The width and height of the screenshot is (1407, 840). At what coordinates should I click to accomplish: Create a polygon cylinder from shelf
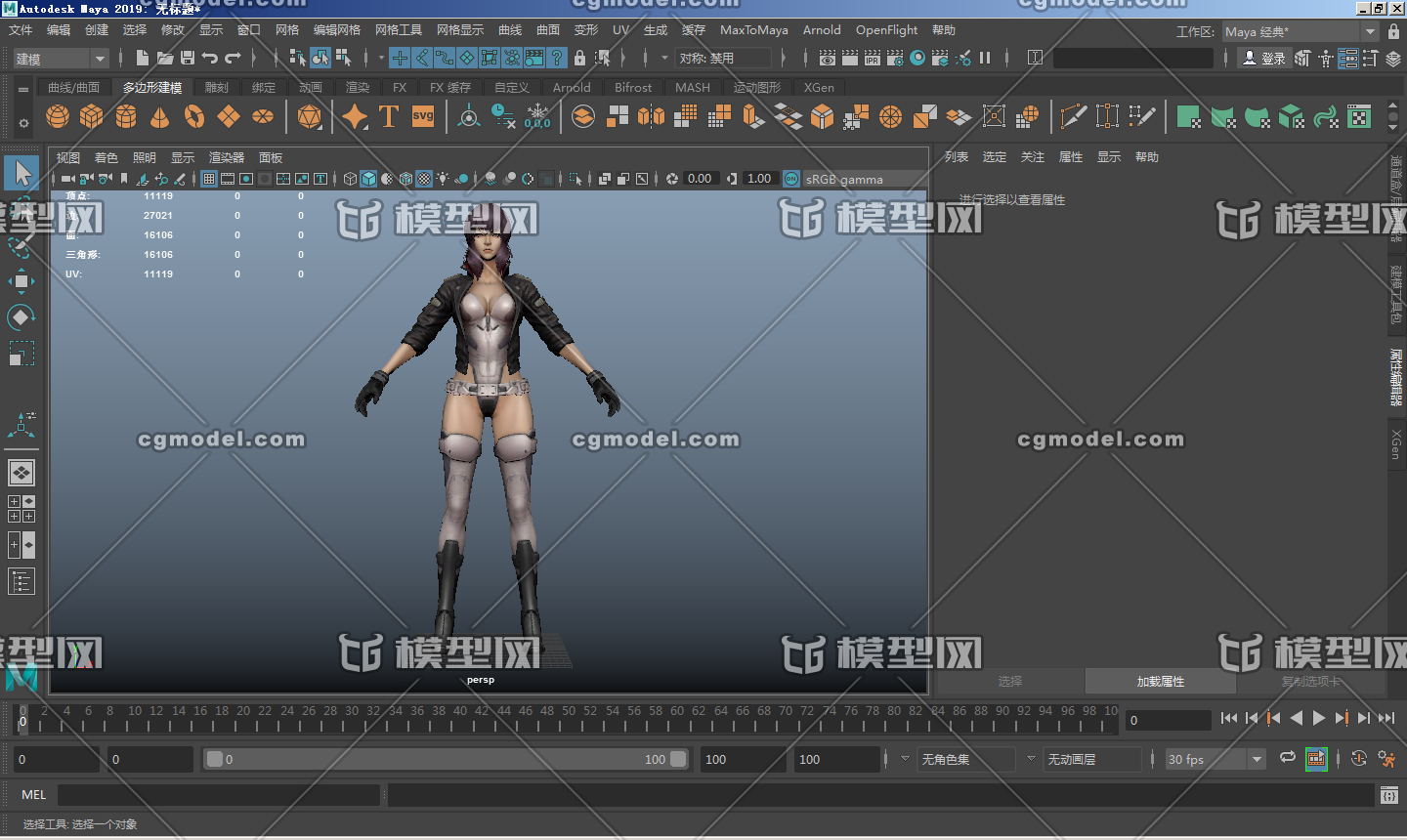tap(126, 117)
